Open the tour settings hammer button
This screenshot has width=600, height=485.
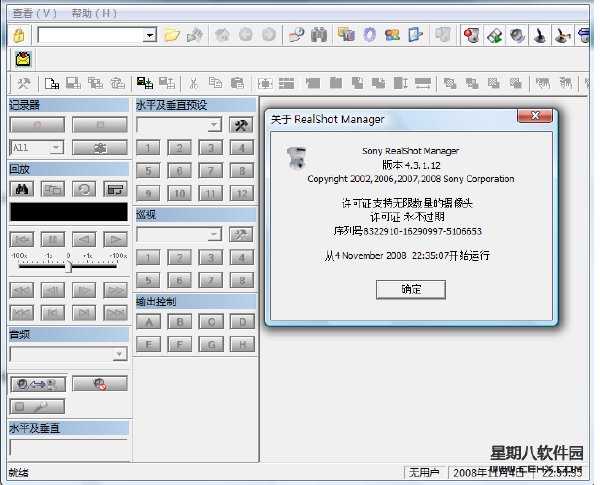(241, 234)
